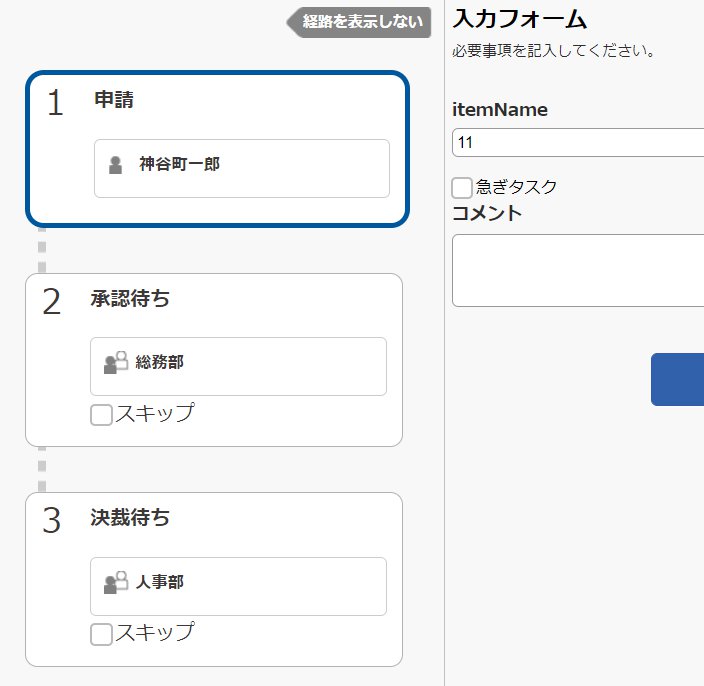This screenshot has width=704, height=686.
Task: Enable スキップ for the 承認待ち step
Action: point(101,415)
